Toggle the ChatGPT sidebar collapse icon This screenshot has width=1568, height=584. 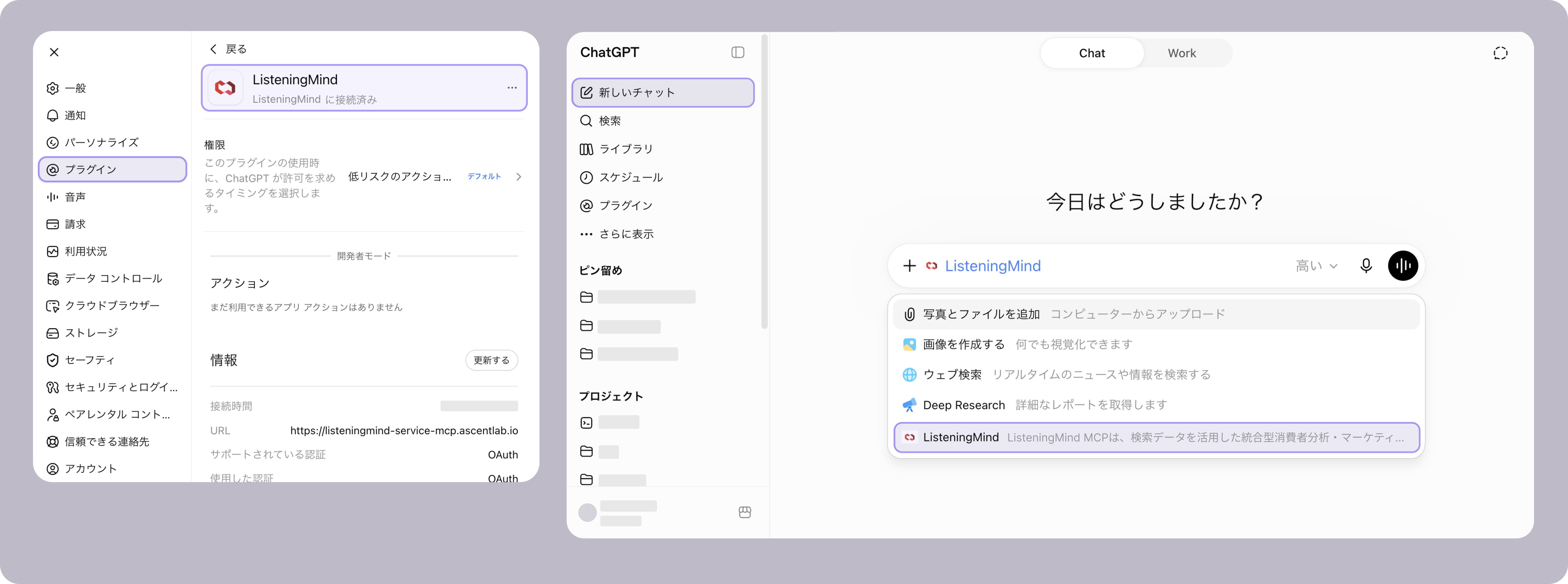[x=738, y=52]
